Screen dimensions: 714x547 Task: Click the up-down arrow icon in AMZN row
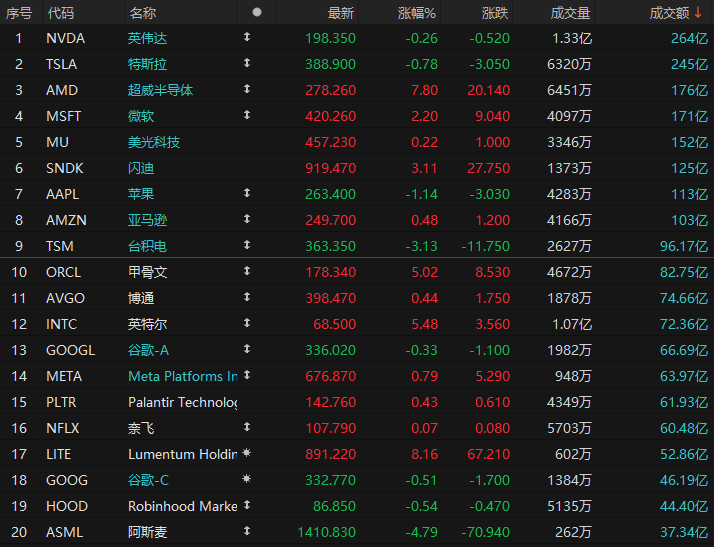247,219
